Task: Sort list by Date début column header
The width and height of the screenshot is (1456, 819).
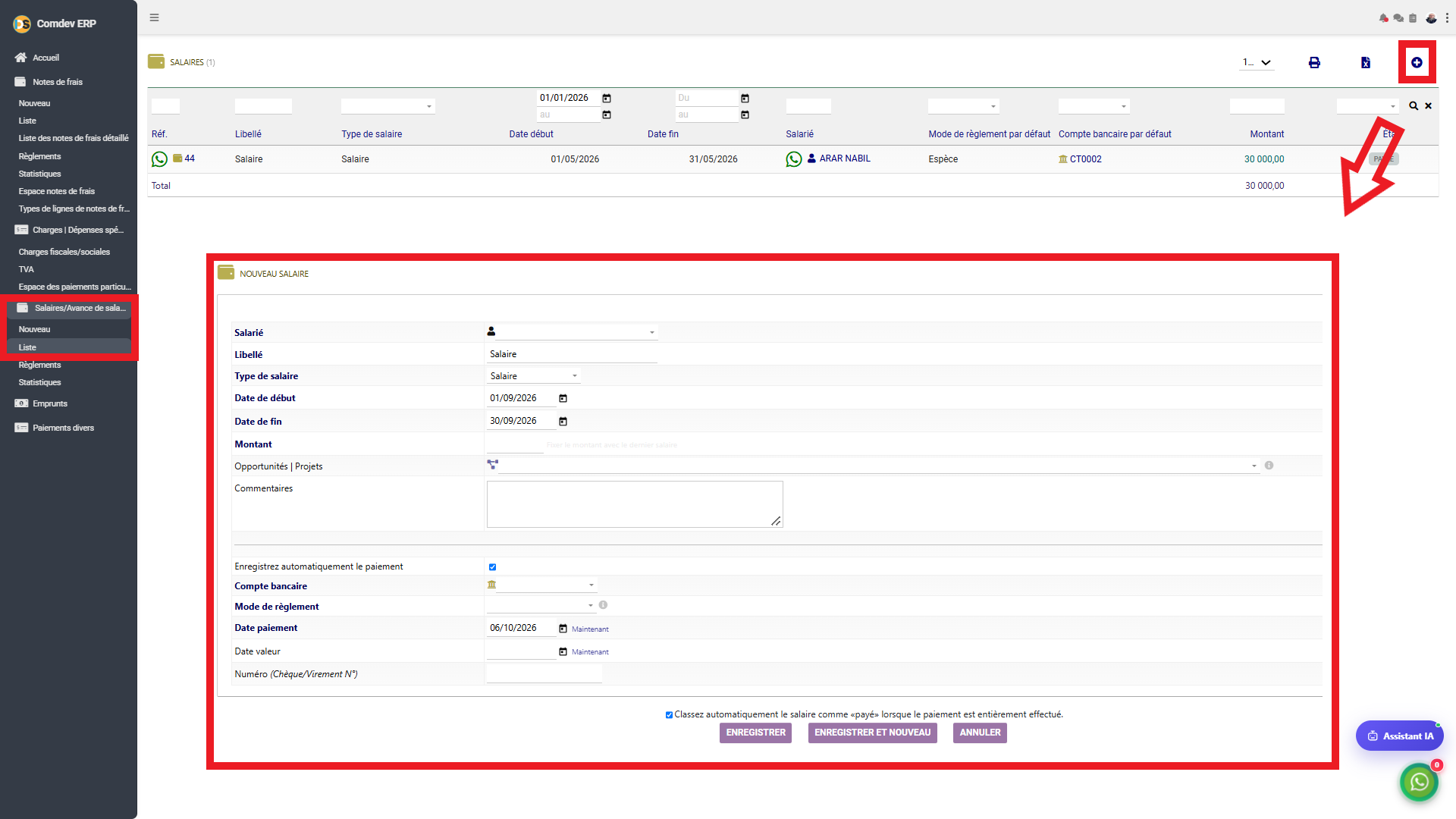Action: pos(531,134)
